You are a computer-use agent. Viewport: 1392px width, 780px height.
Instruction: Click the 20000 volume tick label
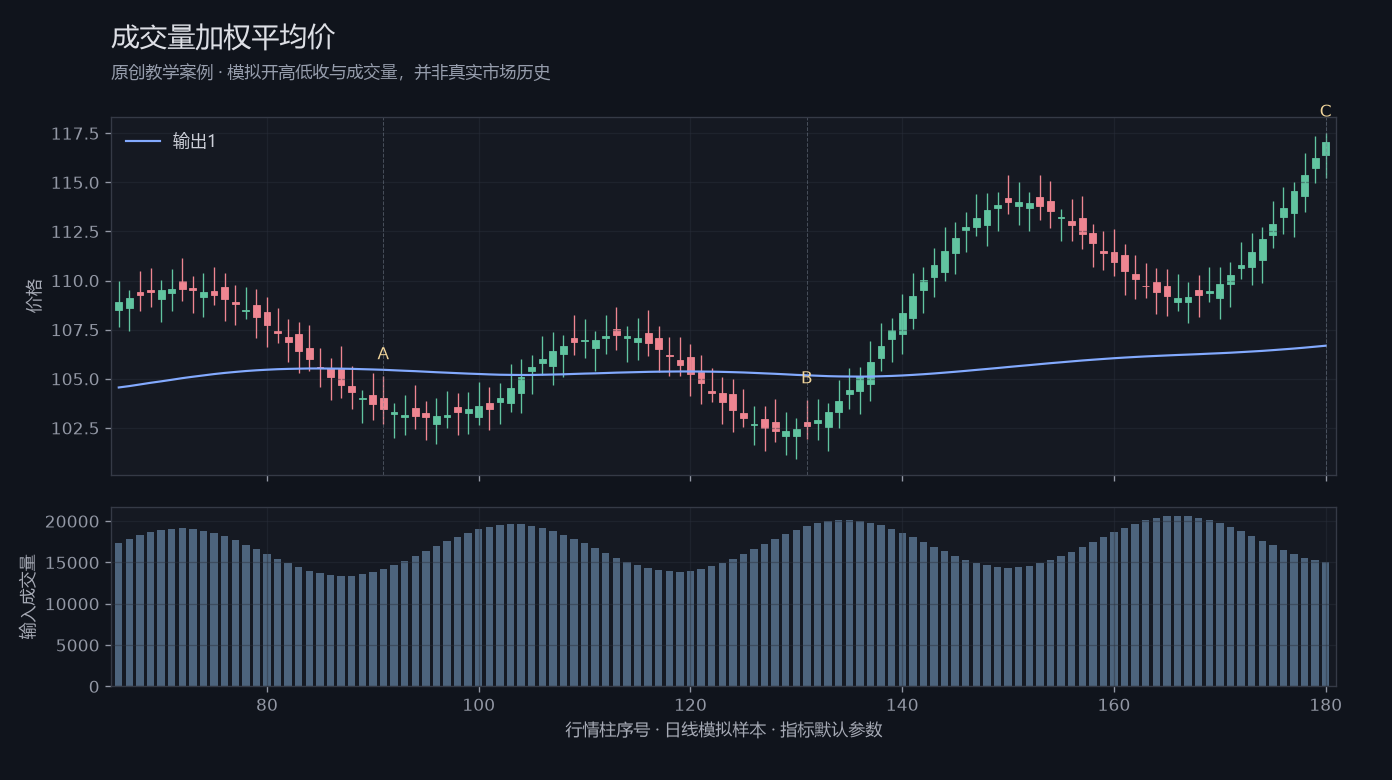(x=74, y=522)
